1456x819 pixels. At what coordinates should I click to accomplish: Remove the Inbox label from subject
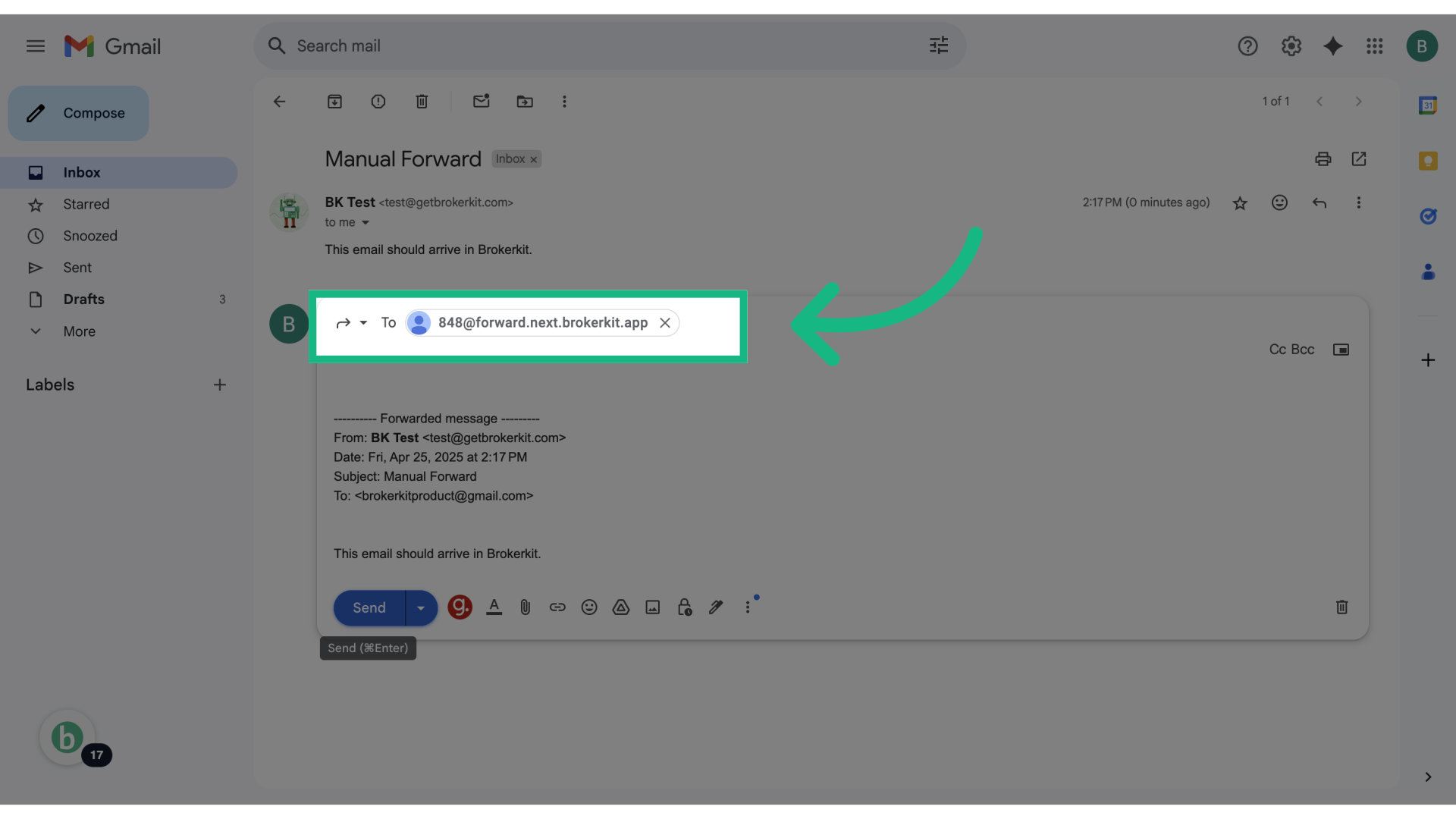coord(534,159)
